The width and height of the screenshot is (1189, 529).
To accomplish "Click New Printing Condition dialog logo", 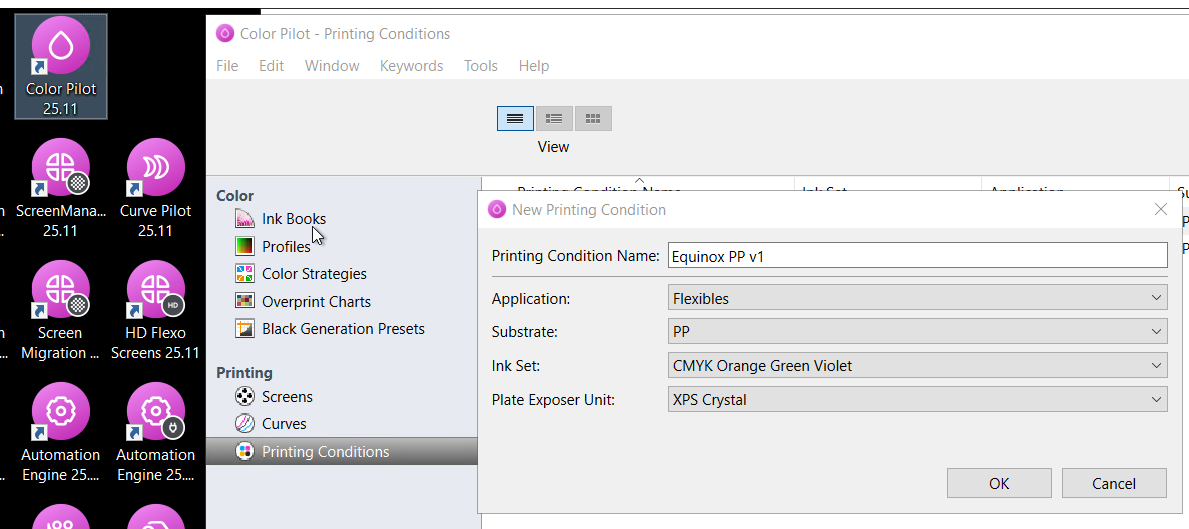I will (497, 210).
